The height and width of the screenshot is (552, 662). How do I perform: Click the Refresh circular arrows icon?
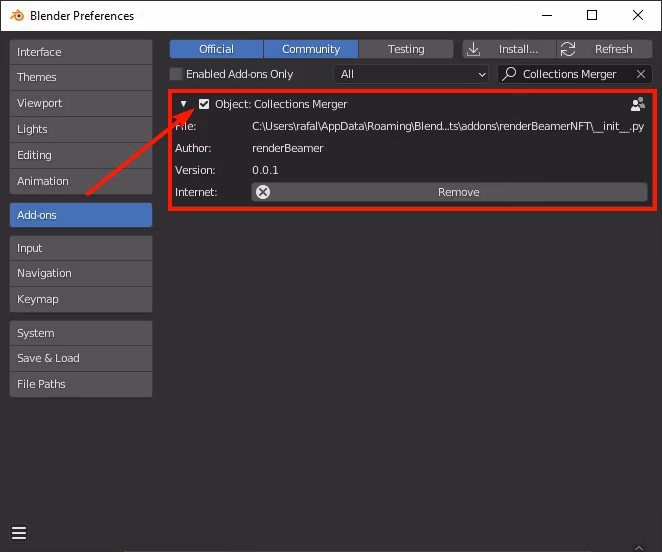coord(568,49)
